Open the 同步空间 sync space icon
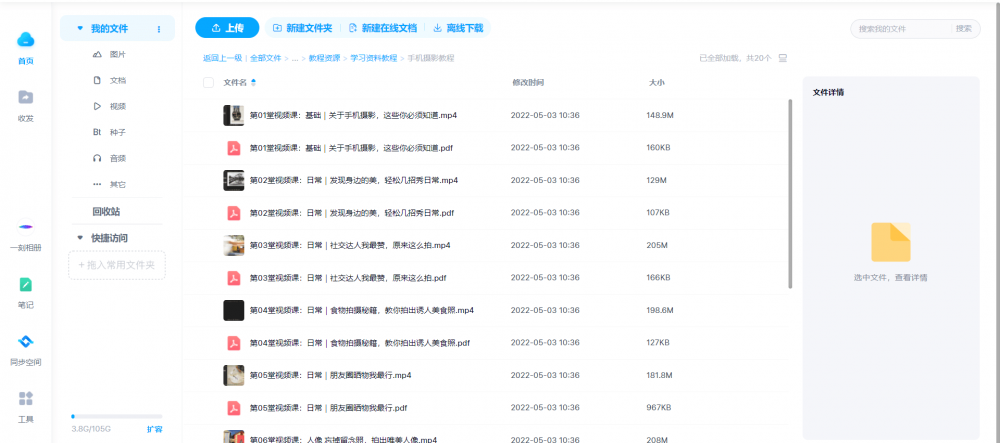Viewport: 1000px width, 443px height. [26, 342]
